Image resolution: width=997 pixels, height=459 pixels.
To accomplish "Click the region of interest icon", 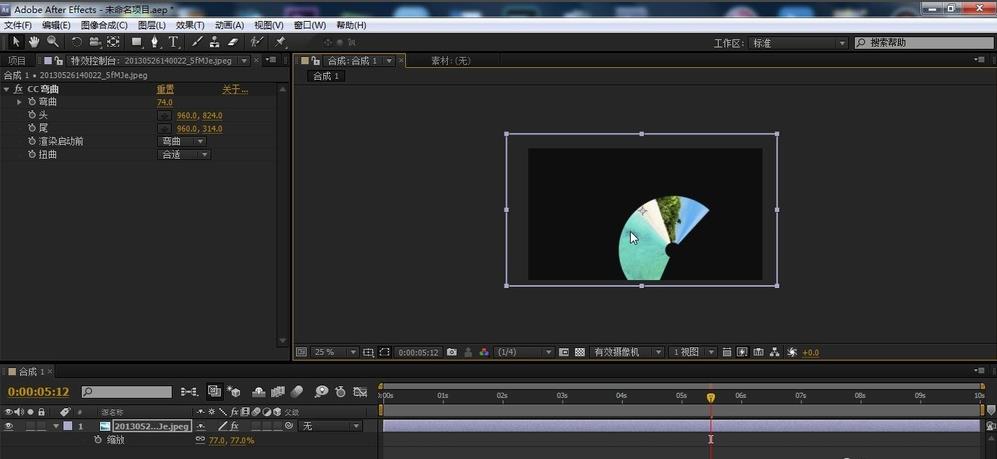I will click(385, 352).
